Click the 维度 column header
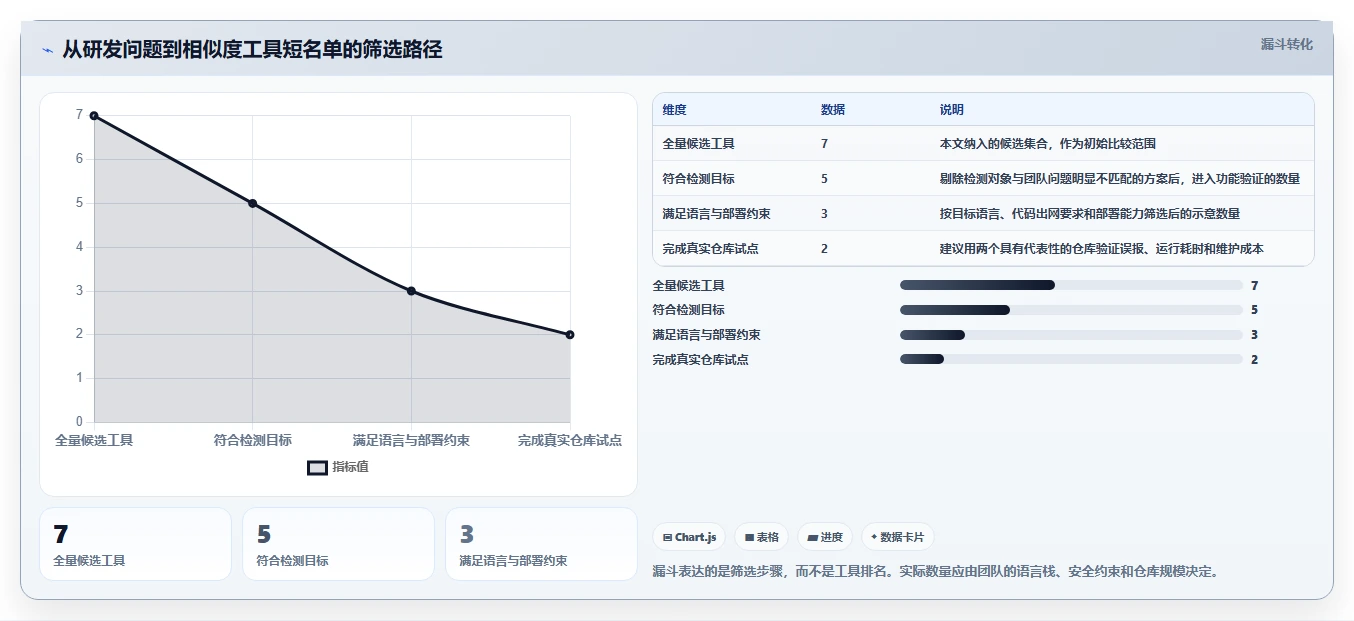 (x=675, y=110)
